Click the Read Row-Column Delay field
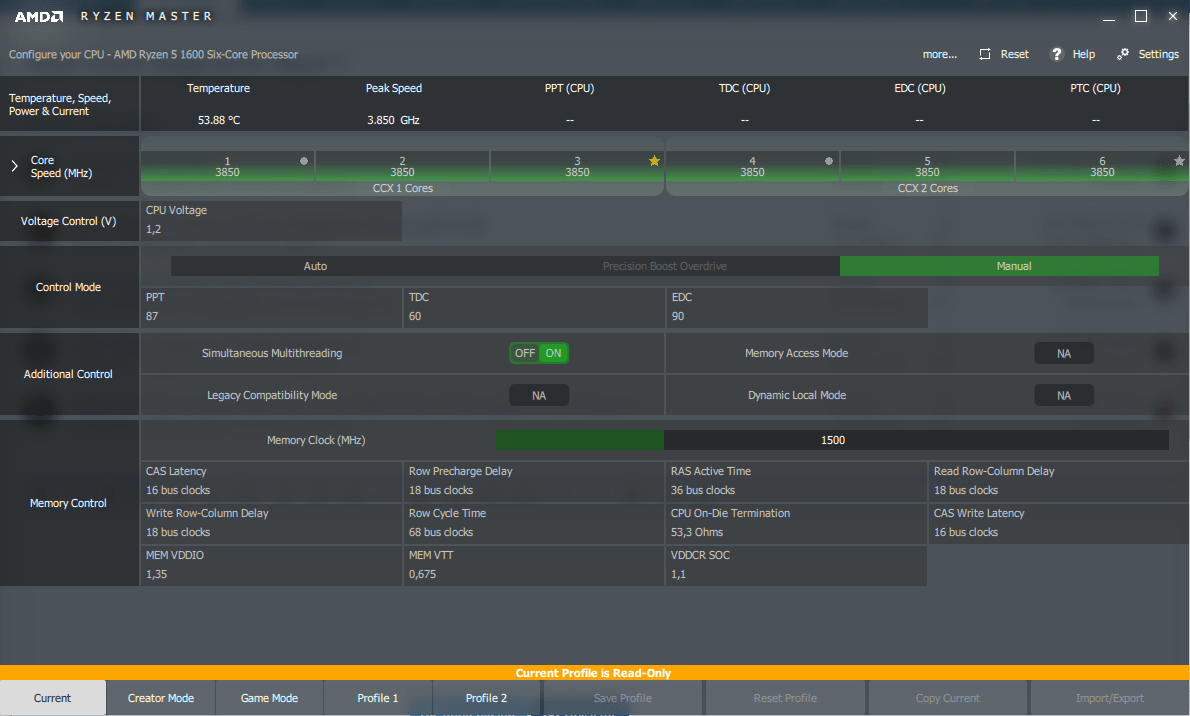The height and width of the screenshot is (716, 1190). pos(1059,481)
